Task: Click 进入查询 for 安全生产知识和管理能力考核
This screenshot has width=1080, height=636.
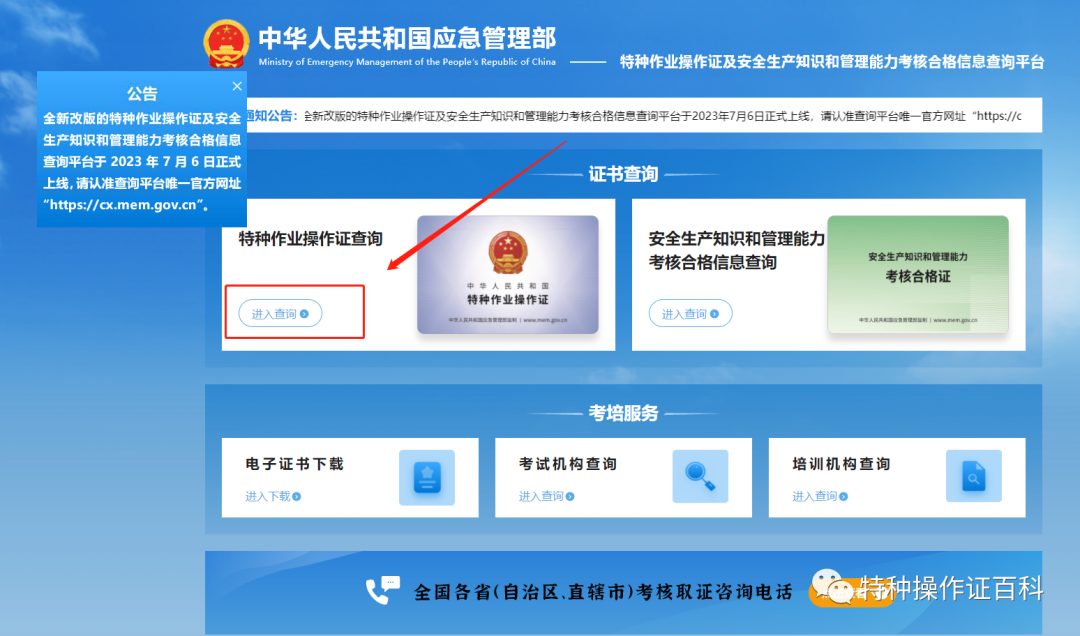Action: click(x=690, y=313)
